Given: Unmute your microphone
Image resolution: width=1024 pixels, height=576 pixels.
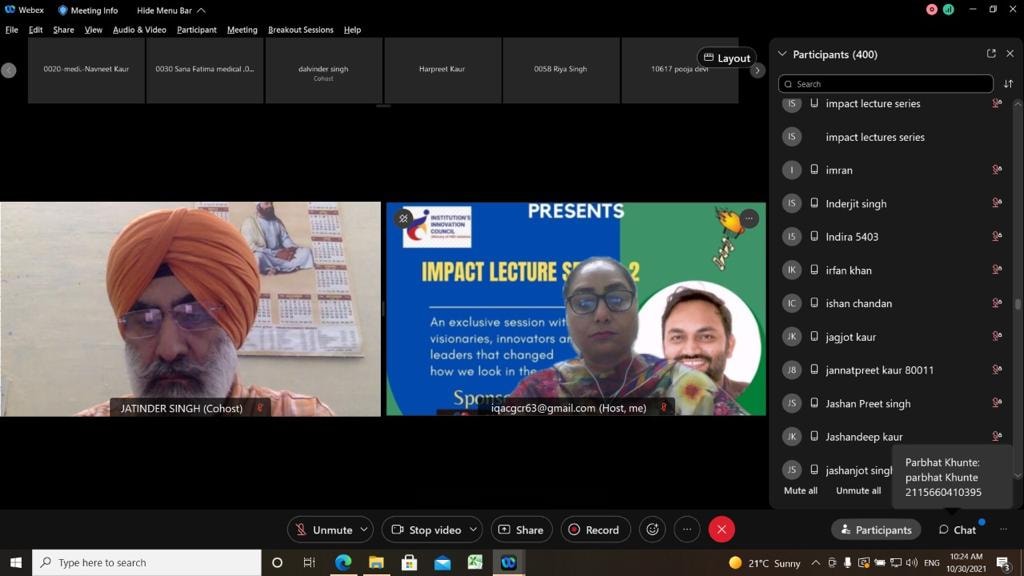Looking at the screenshot, I should coord(323,530).
